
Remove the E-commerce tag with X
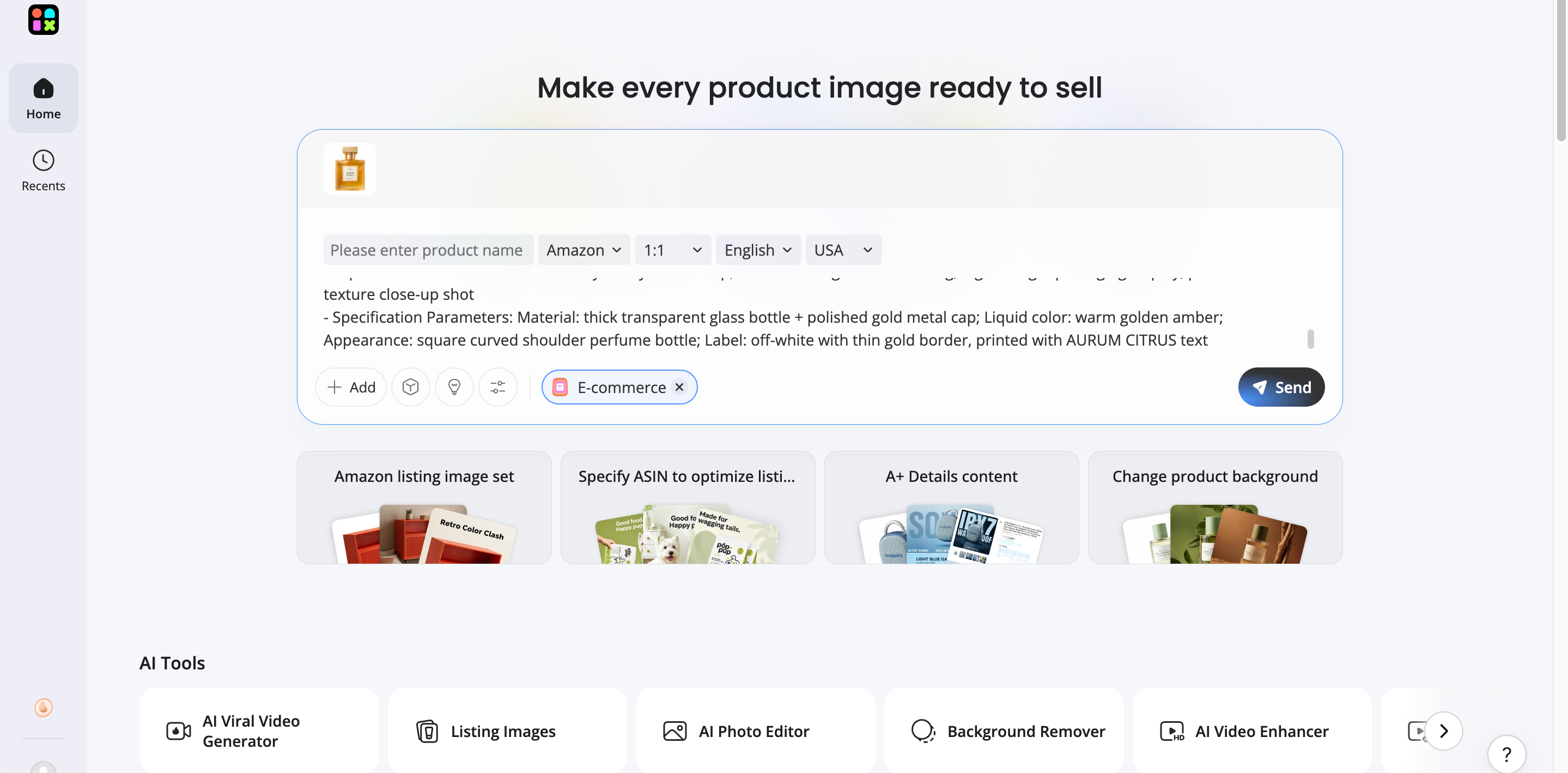tap(679, 387)
